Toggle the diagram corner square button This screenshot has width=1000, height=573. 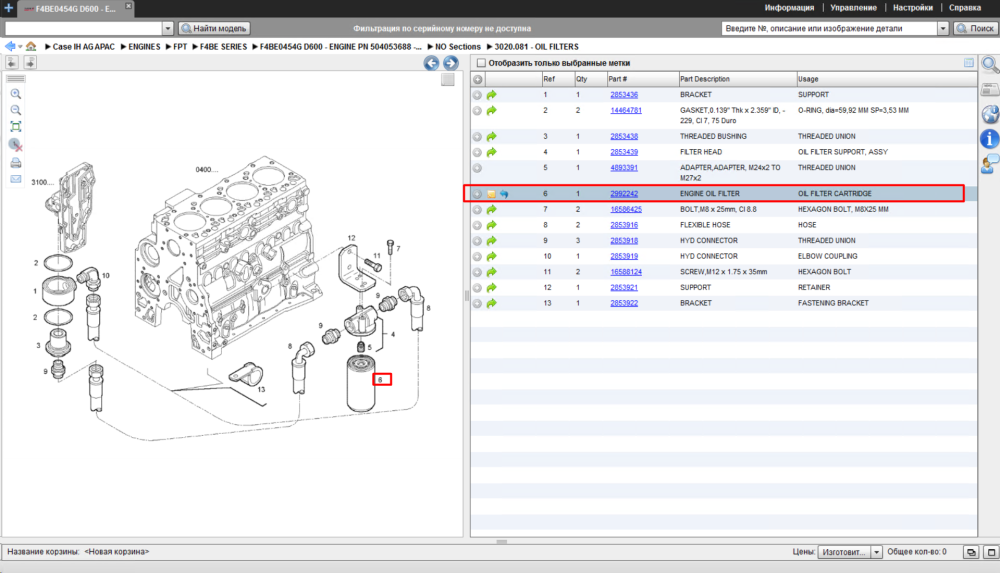pos(448,80)
